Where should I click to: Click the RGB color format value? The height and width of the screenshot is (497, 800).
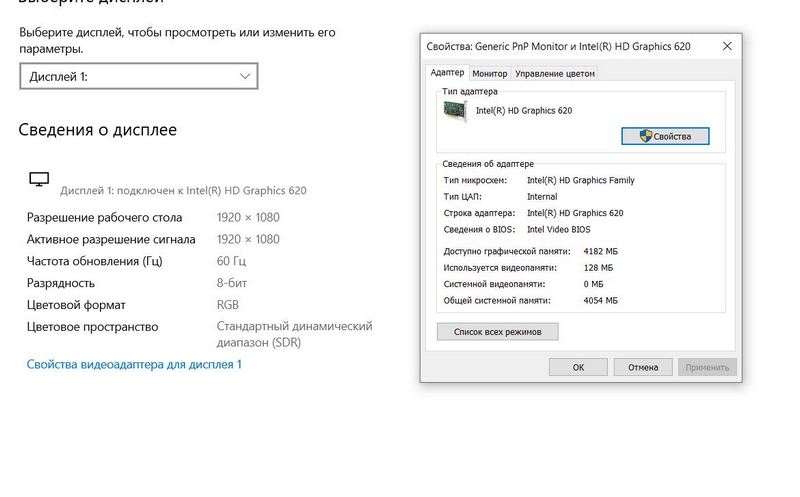click(228, 305)
